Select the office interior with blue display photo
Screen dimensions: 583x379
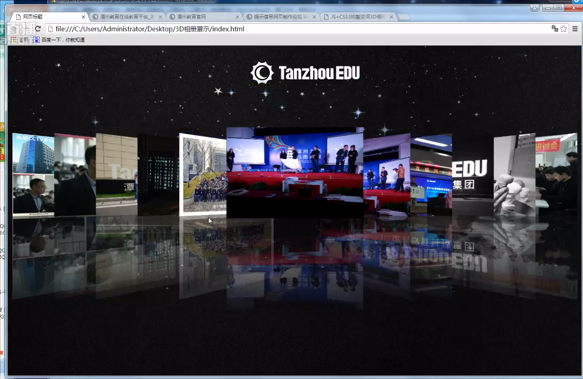click(x=431, y=175)
